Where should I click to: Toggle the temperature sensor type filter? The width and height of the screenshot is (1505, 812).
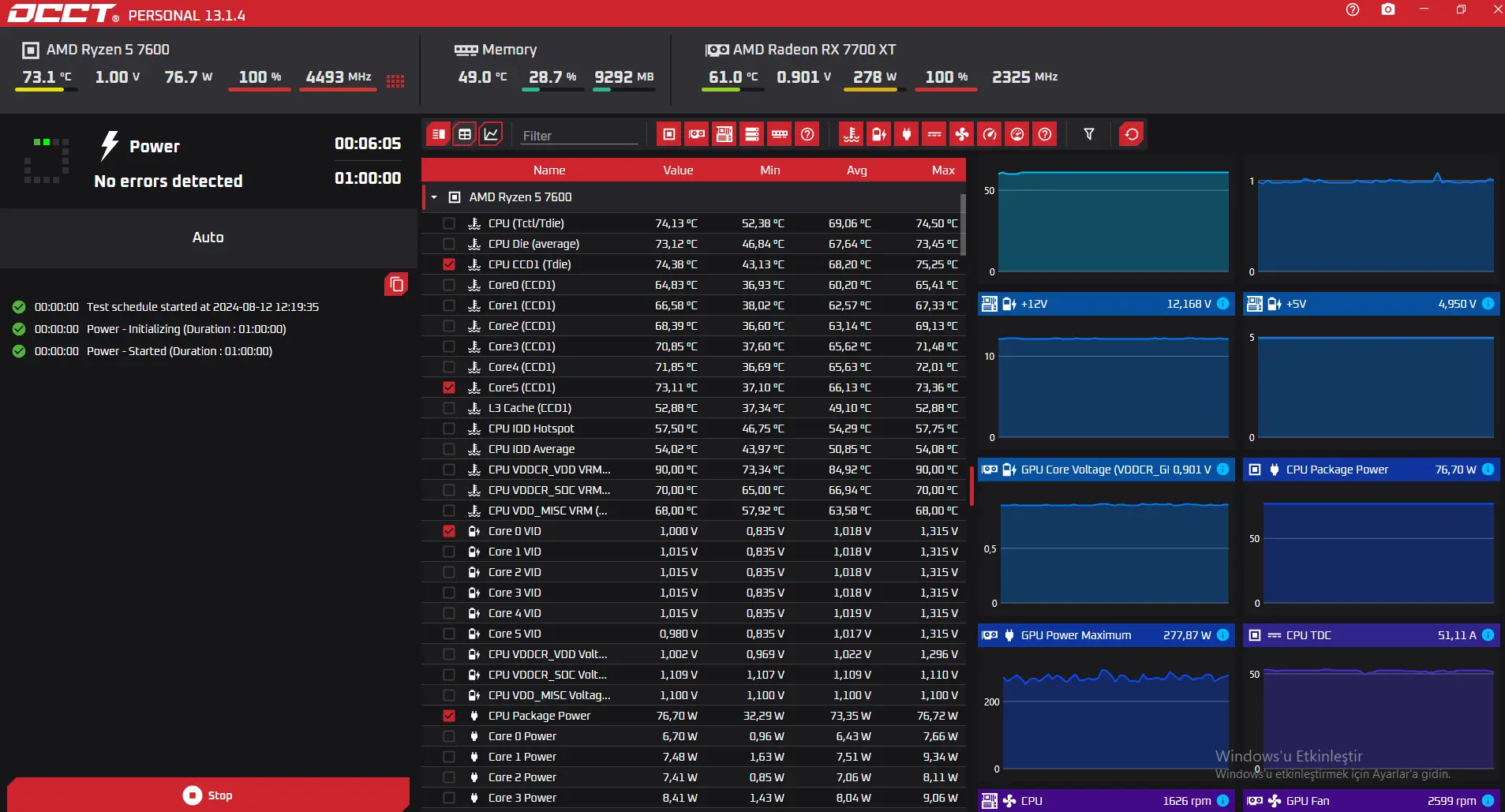(x=852, y=134)
